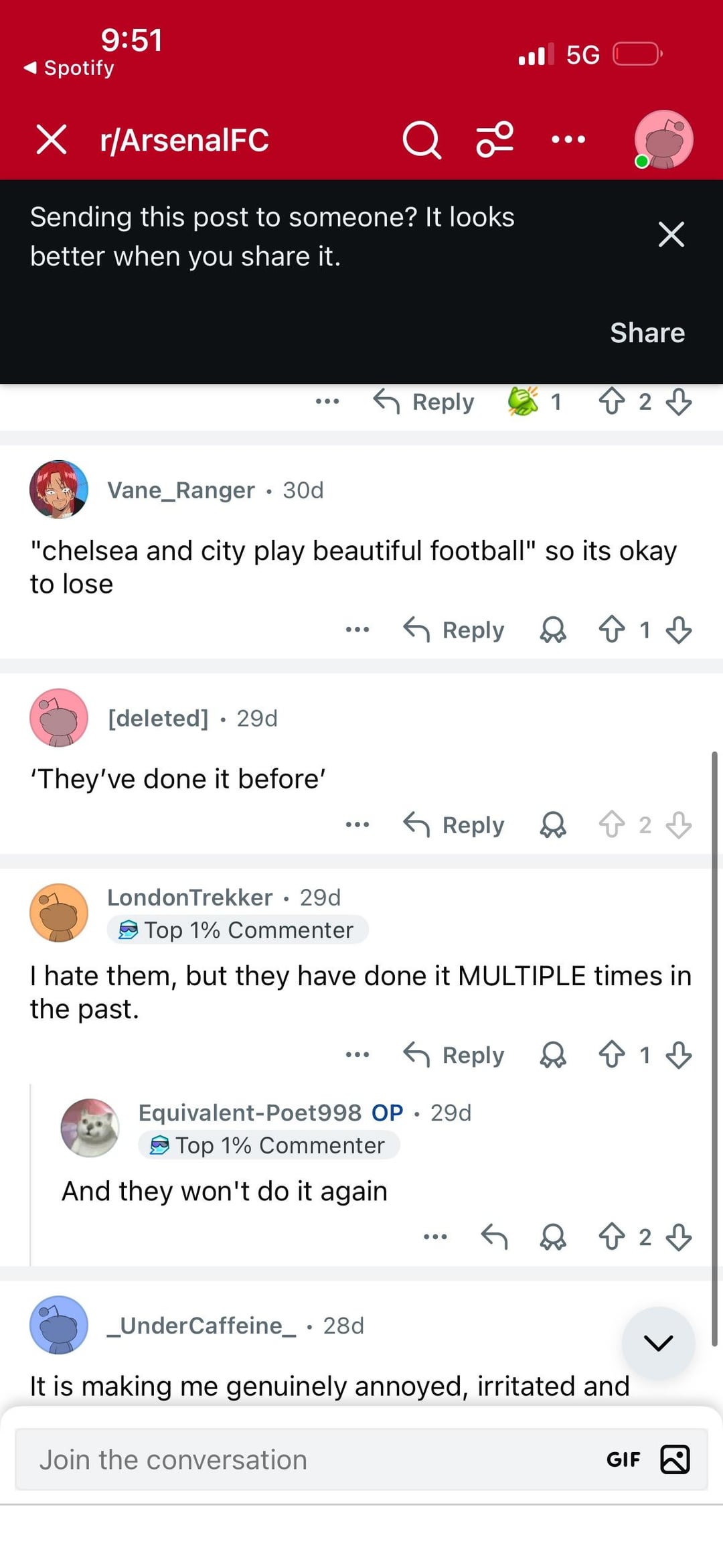Open more options on the deleted comment
Screen dimensions: 723x1568
357,825
